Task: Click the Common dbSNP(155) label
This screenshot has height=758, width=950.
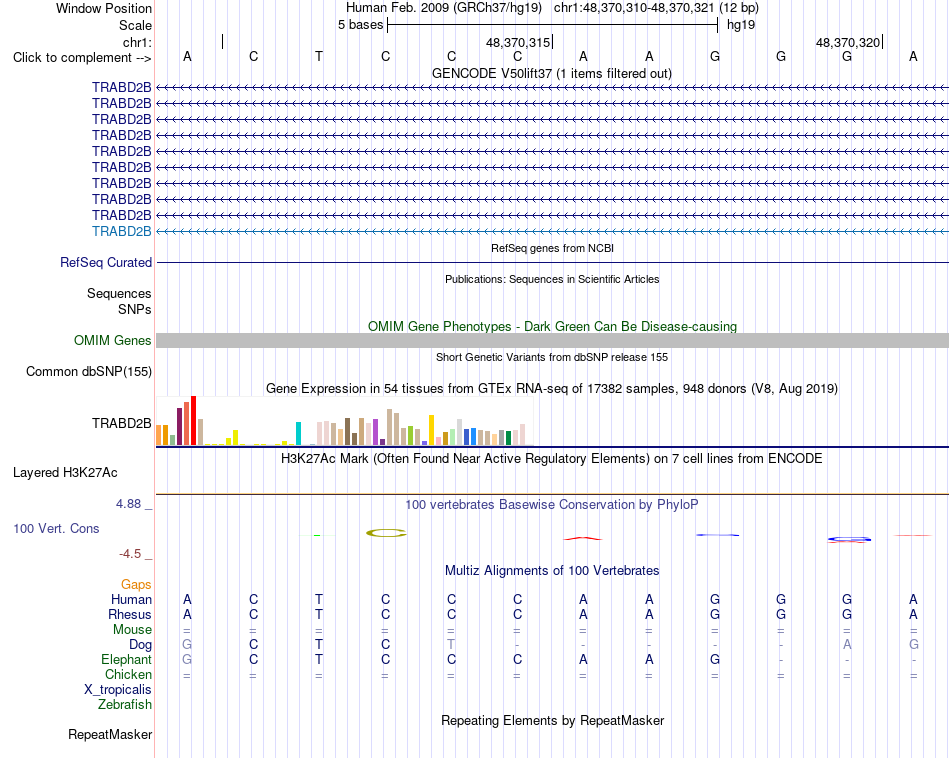Action: coord(88,371)
